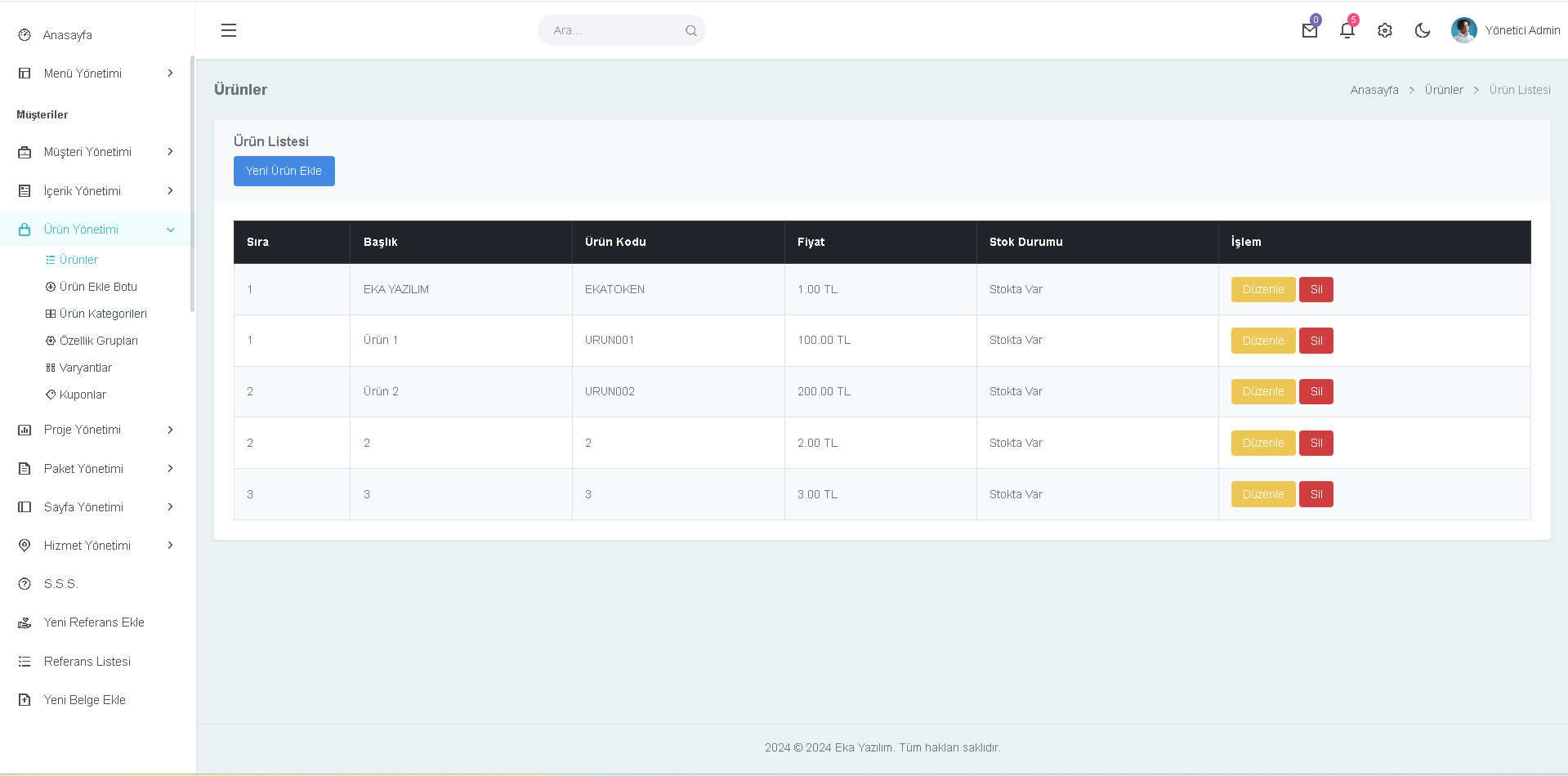Switch to dark mode with moon icon

point(1423,30)
